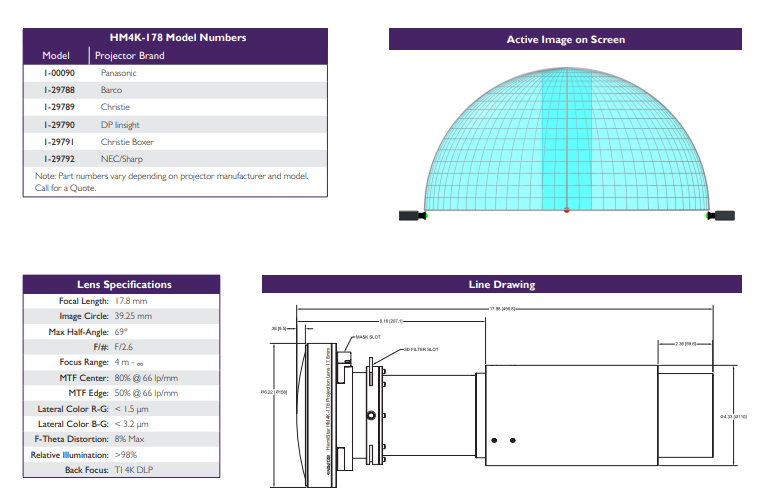Click model number 1-29791
Image resolution: width=784 pixels, height=495 pixels.
point(59,142)
